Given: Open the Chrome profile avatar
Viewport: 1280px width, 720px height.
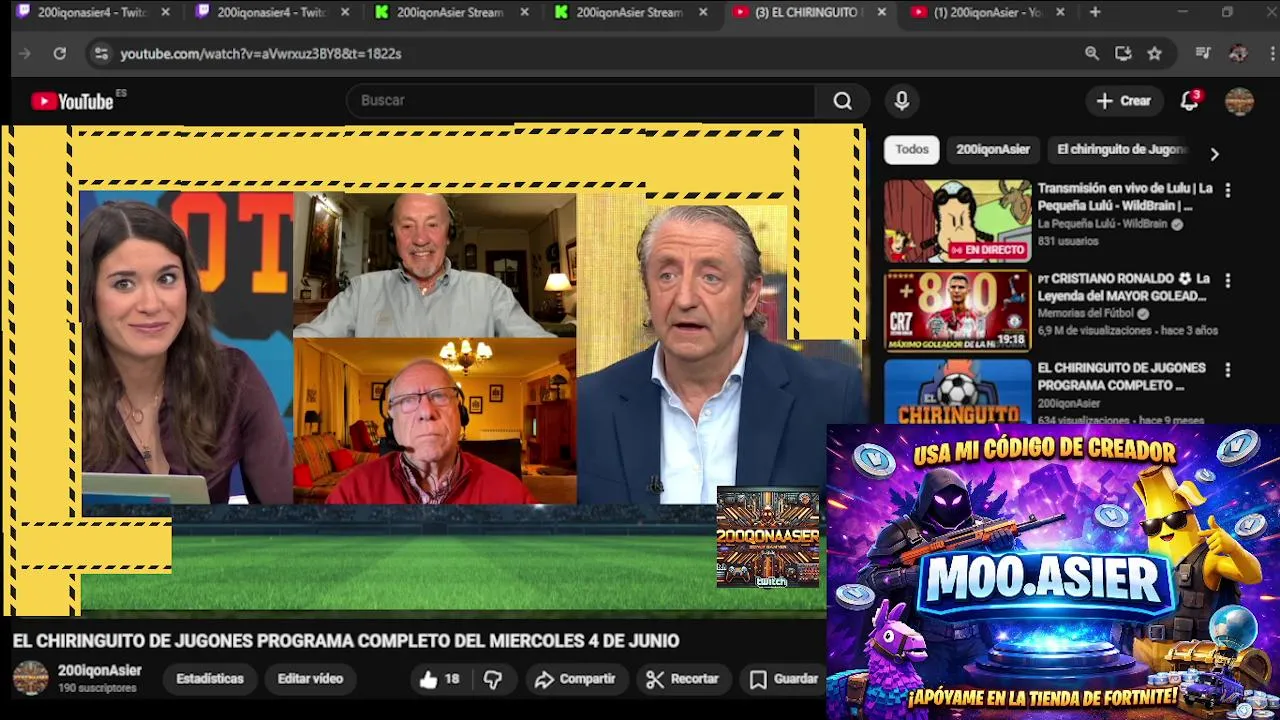Looking at the screenshot, I should click(x=1238, y=53).
